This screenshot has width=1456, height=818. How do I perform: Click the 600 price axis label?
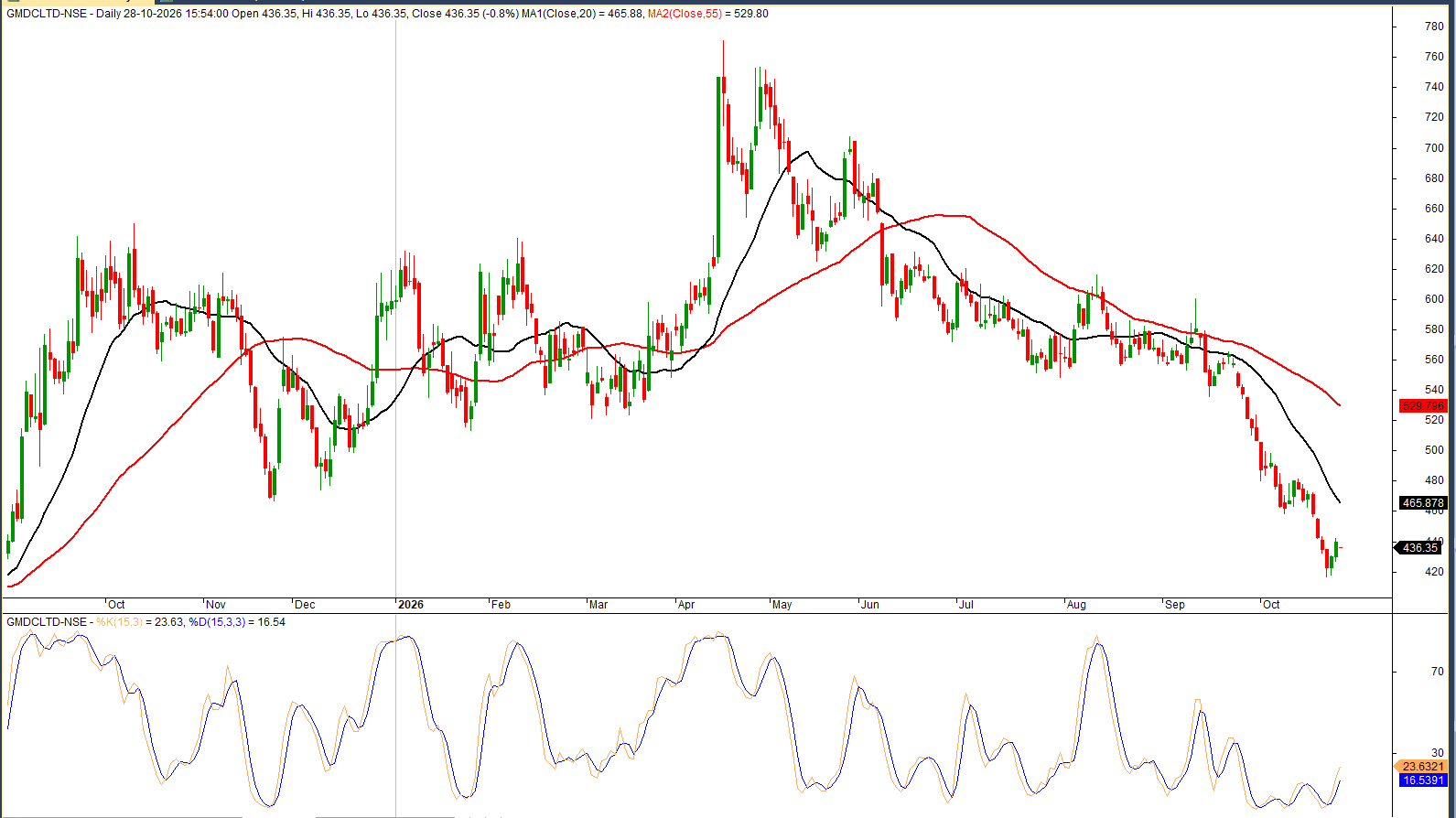[1434, 299]
